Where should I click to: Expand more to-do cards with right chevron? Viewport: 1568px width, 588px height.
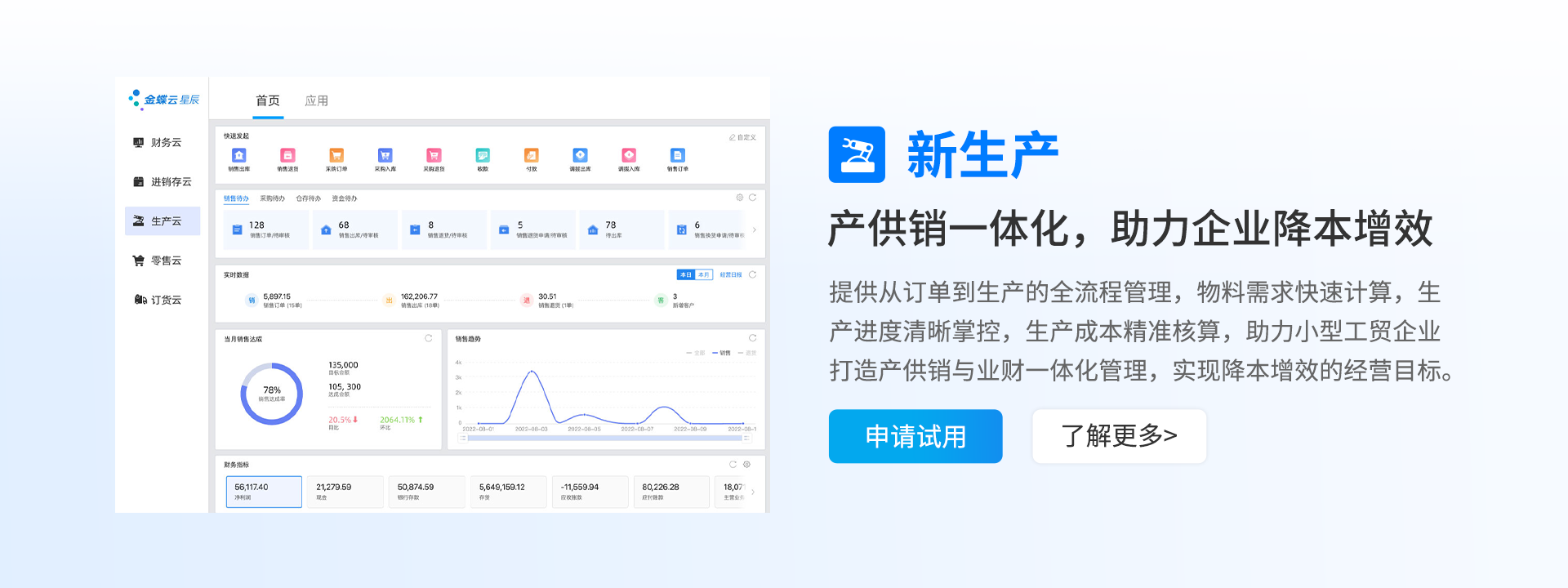[x=754, y=230]
